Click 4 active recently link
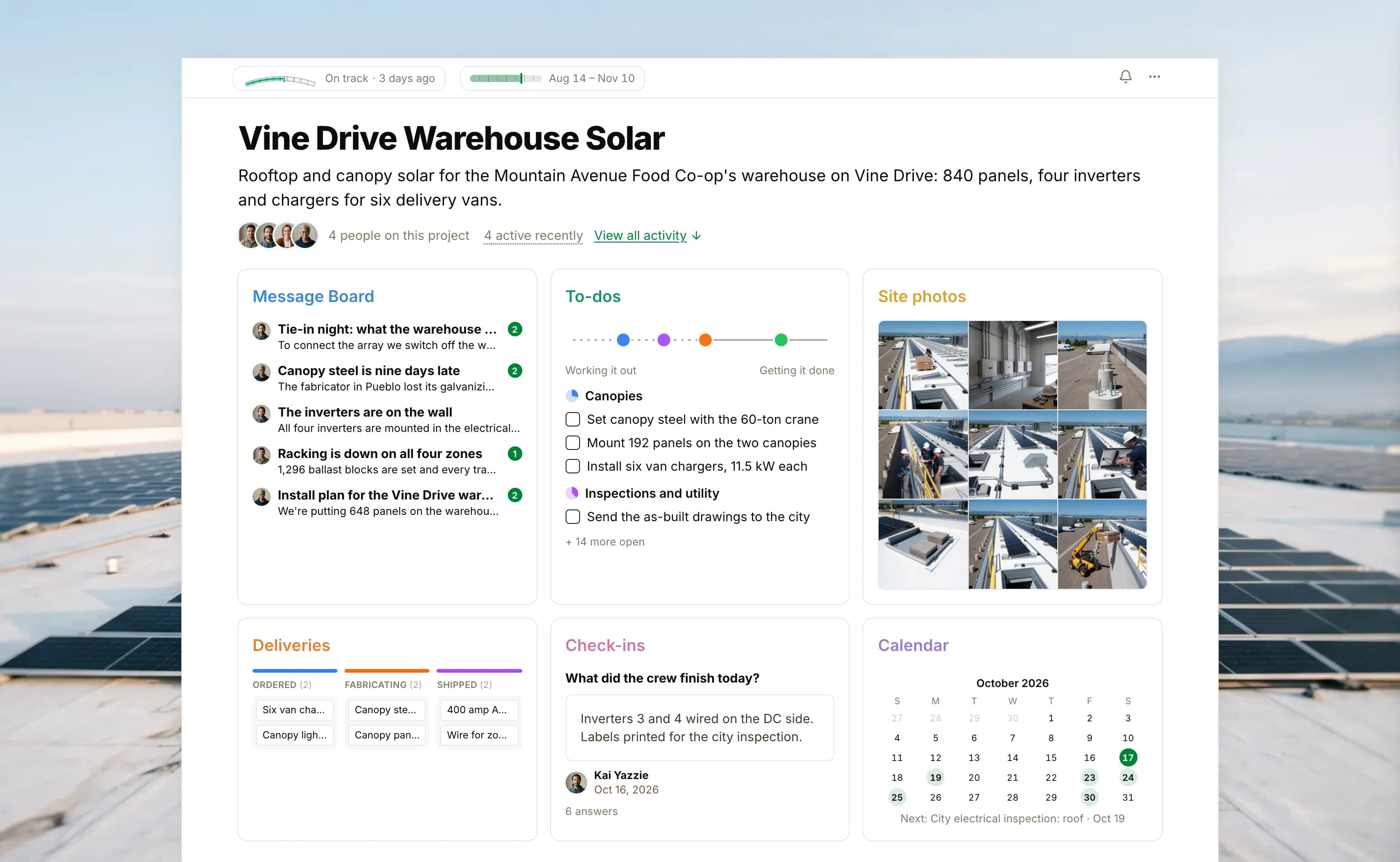 [x=533, y=235]
